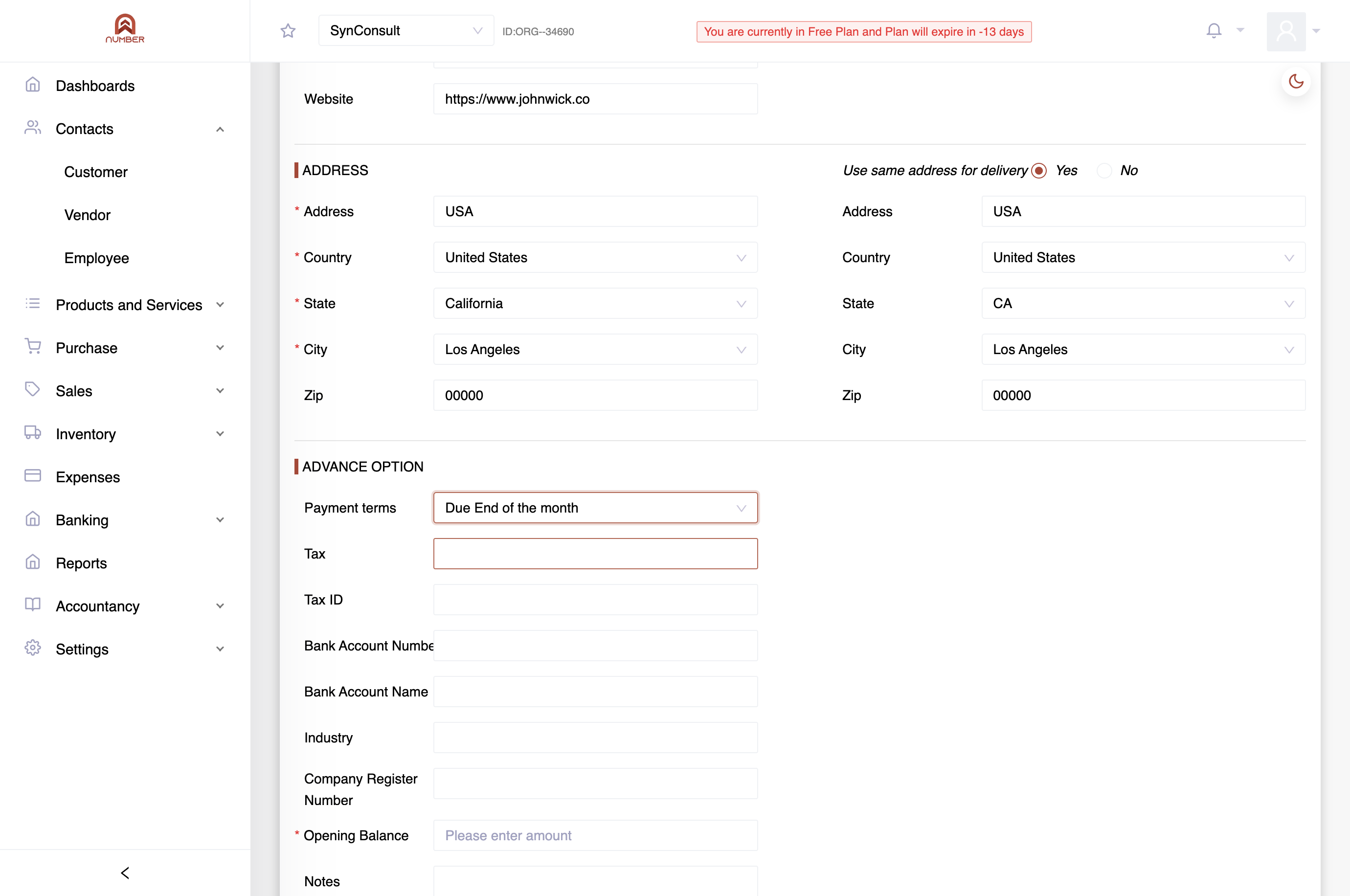Open the user profile dropdown arrow
Image resolution: width=1350 pixels, height=896 pixels.
pos(1316,31)
